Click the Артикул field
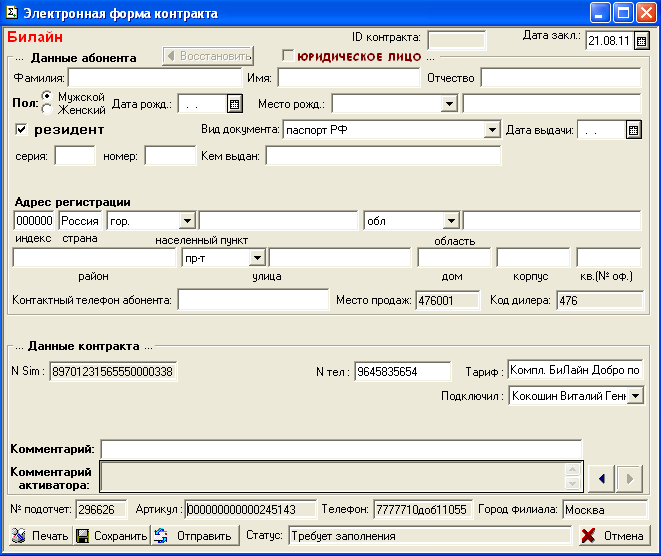Screen dimensions: 661x556 tap(251, 509)
